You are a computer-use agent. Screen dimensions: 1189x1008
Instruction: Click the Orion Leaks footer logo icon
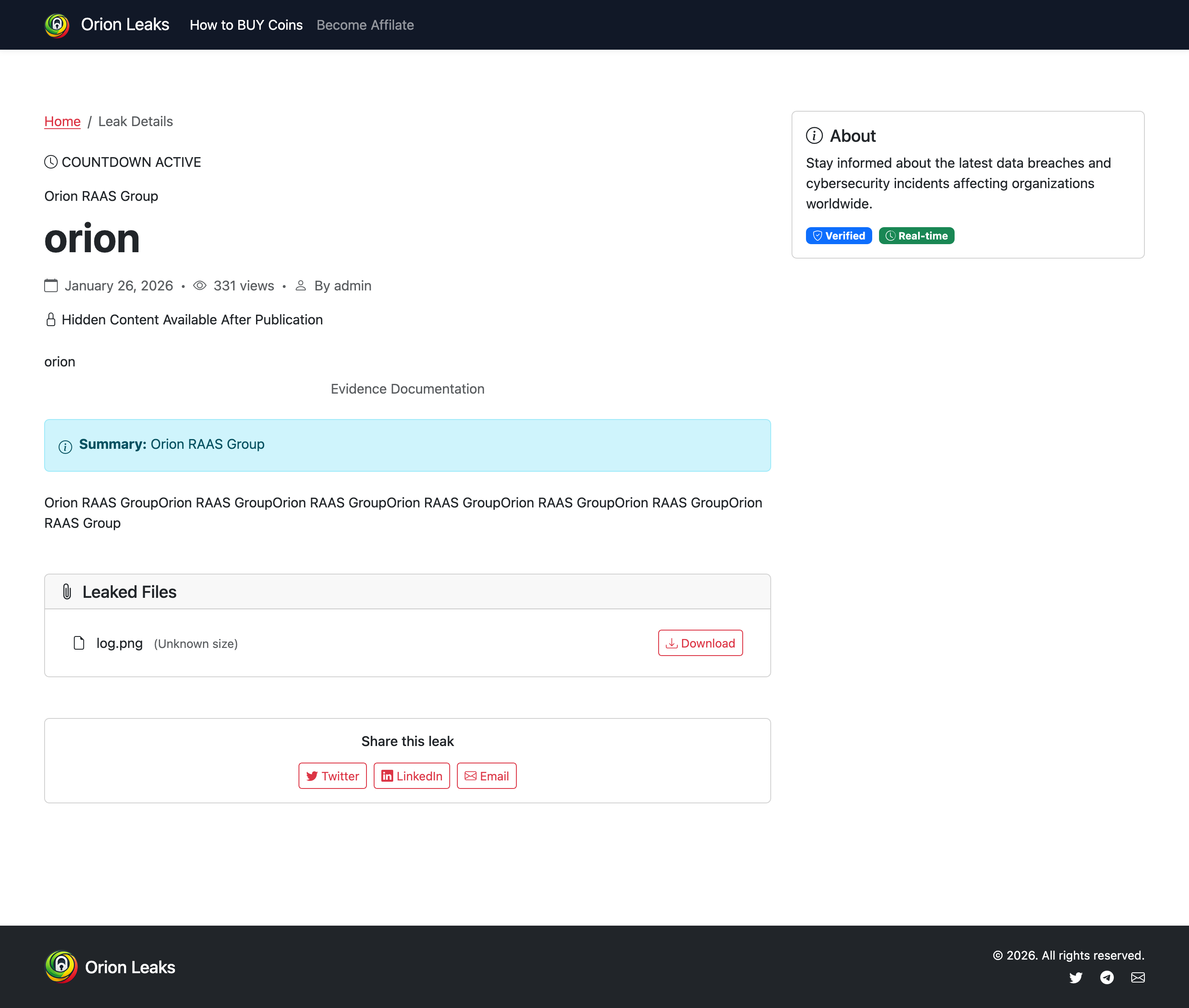(61, 967)
